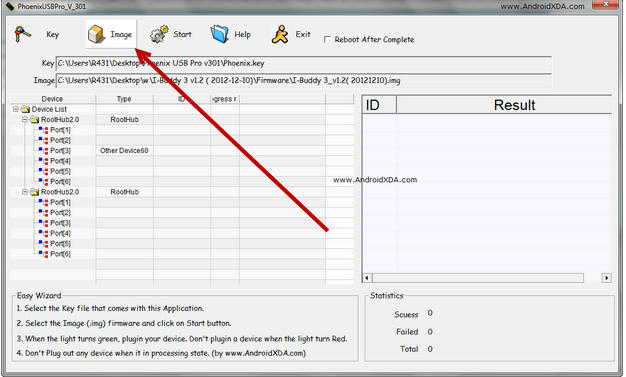626x377 pixels.
Task: Click the result list horizontal scrollbar track
Action: (478, 278)
